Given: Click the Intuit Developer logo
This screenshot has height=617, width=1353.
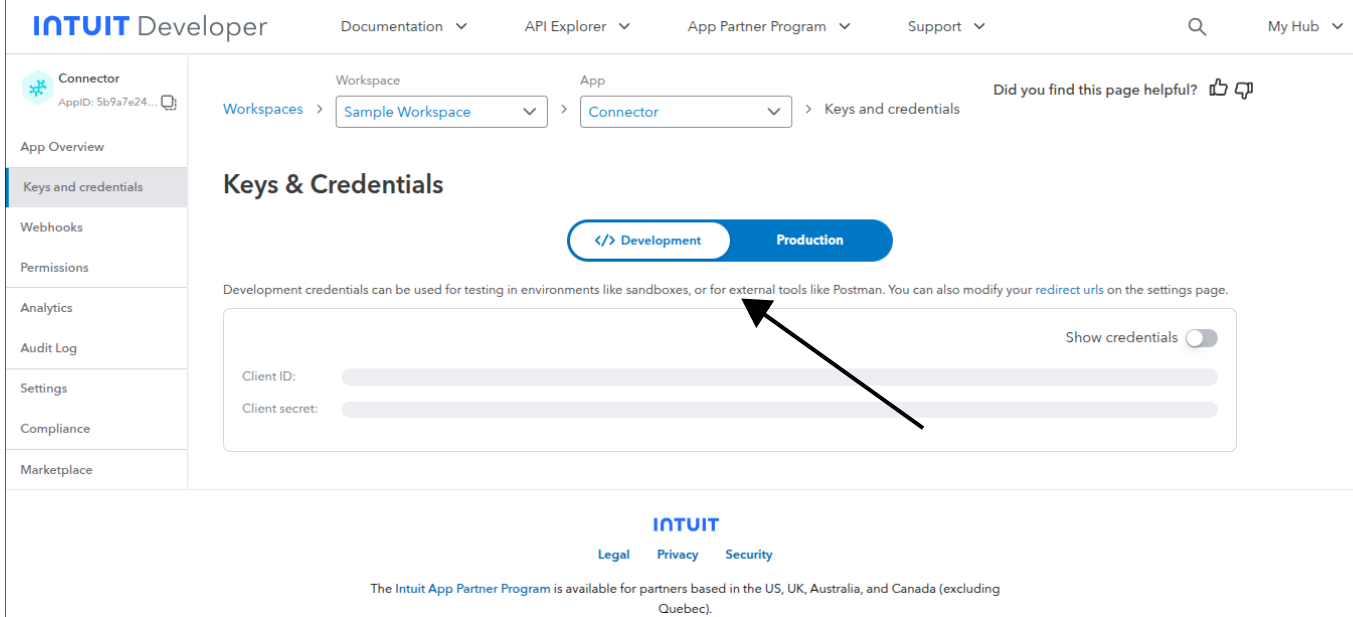Looking at the screenshot, I should point(150,27).
